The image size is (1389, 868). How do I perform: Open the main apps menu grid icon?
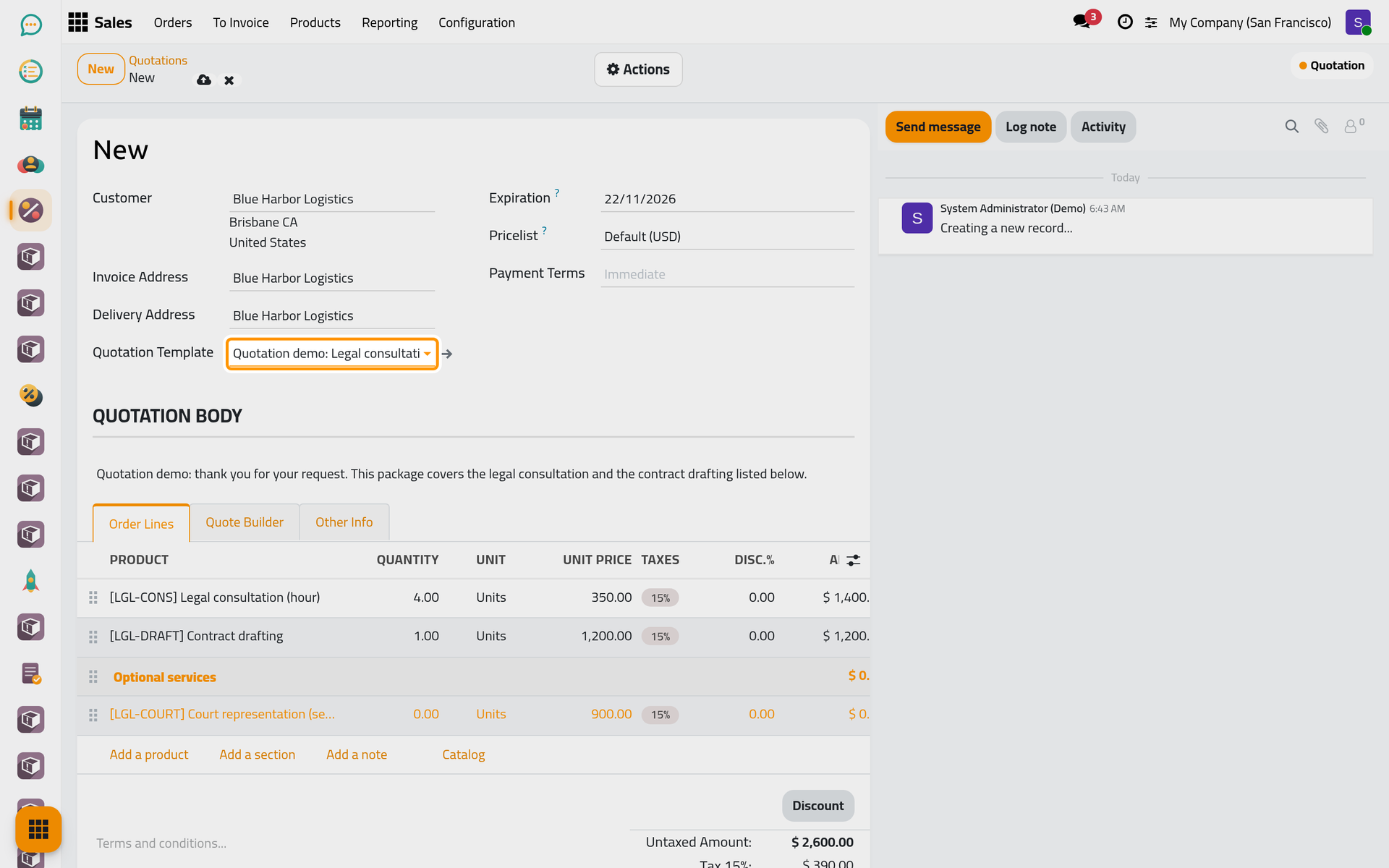click(x=78, y=22)
